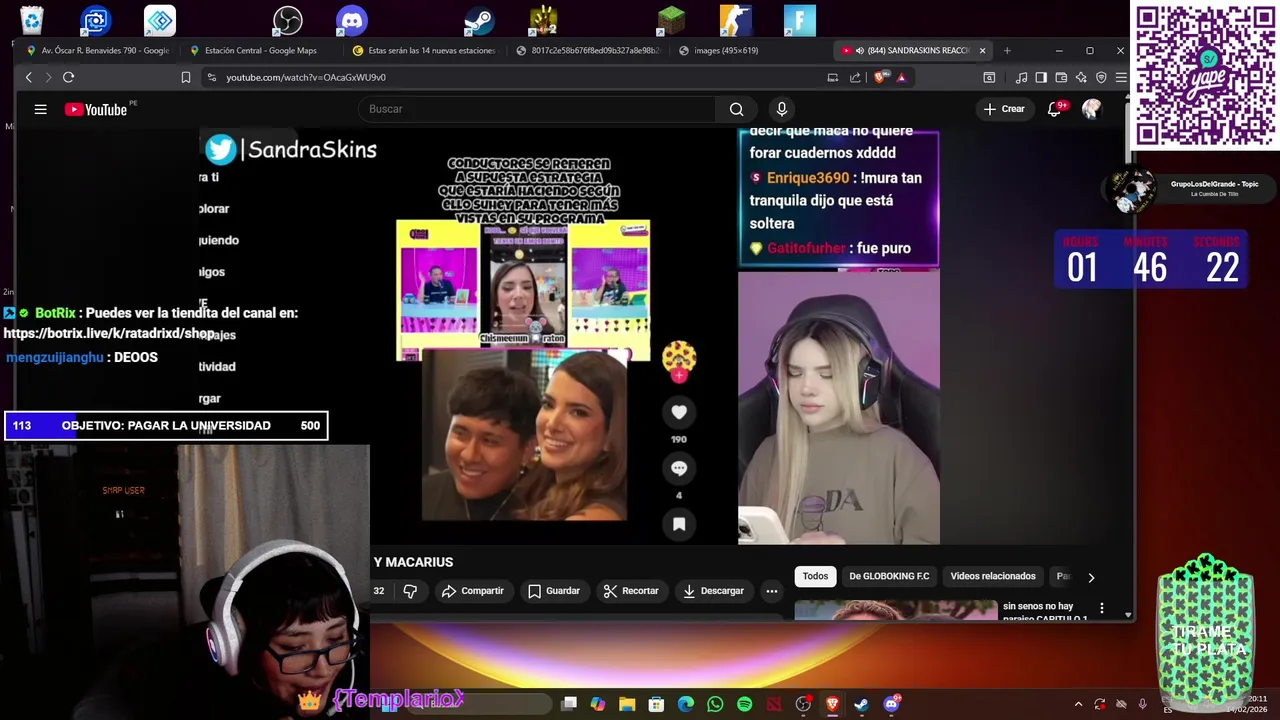Follow the TikTok creator avatar with plus
This screenshot has width=1280, height=720.
pos(679,361)
